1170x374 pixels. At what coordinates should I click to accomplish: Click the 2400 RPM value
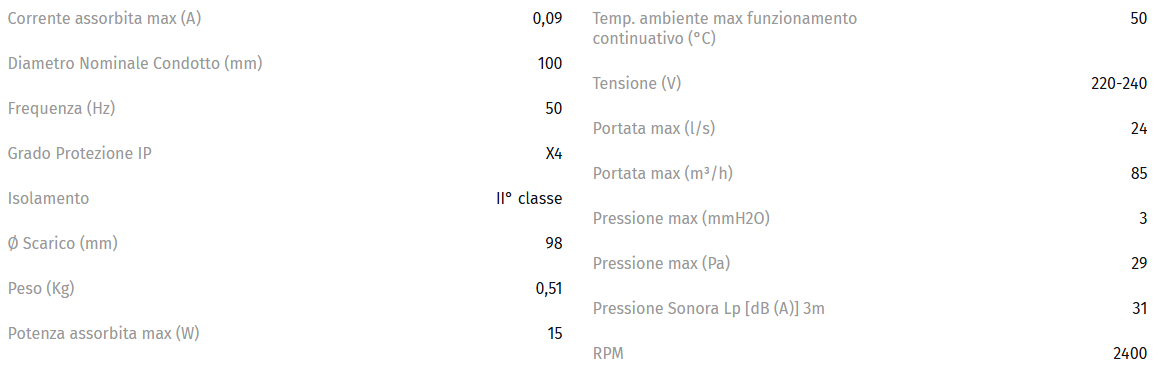click(1130, 353)
